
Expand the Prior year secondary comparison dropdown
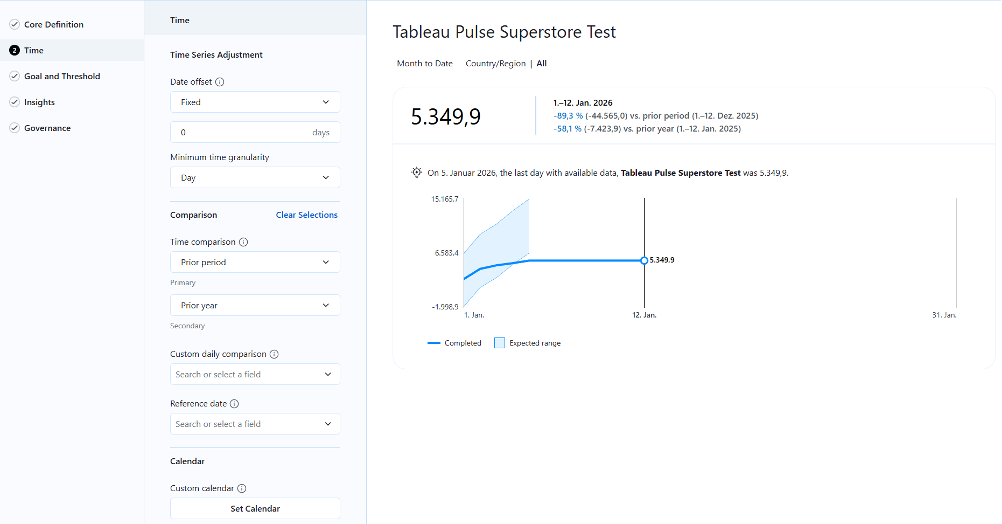click(255, 305)
